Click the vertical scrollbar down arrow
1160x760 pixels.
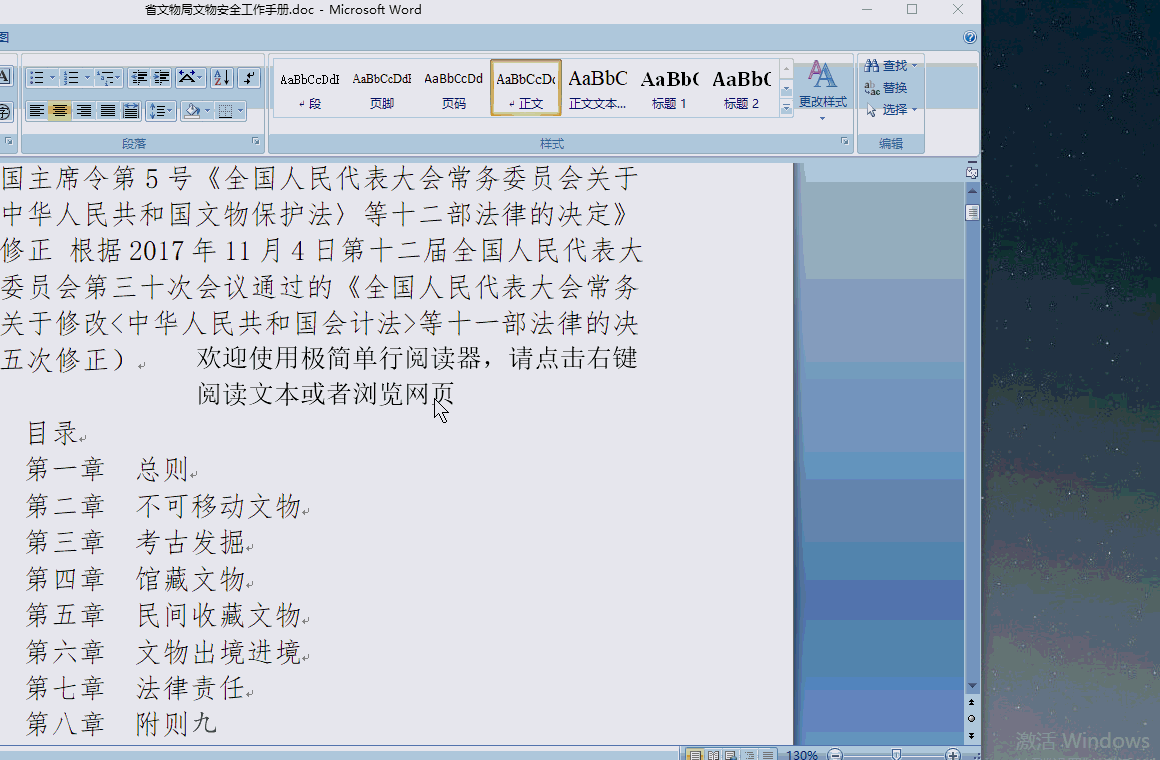pyautogui.click(x=972, y=686)
